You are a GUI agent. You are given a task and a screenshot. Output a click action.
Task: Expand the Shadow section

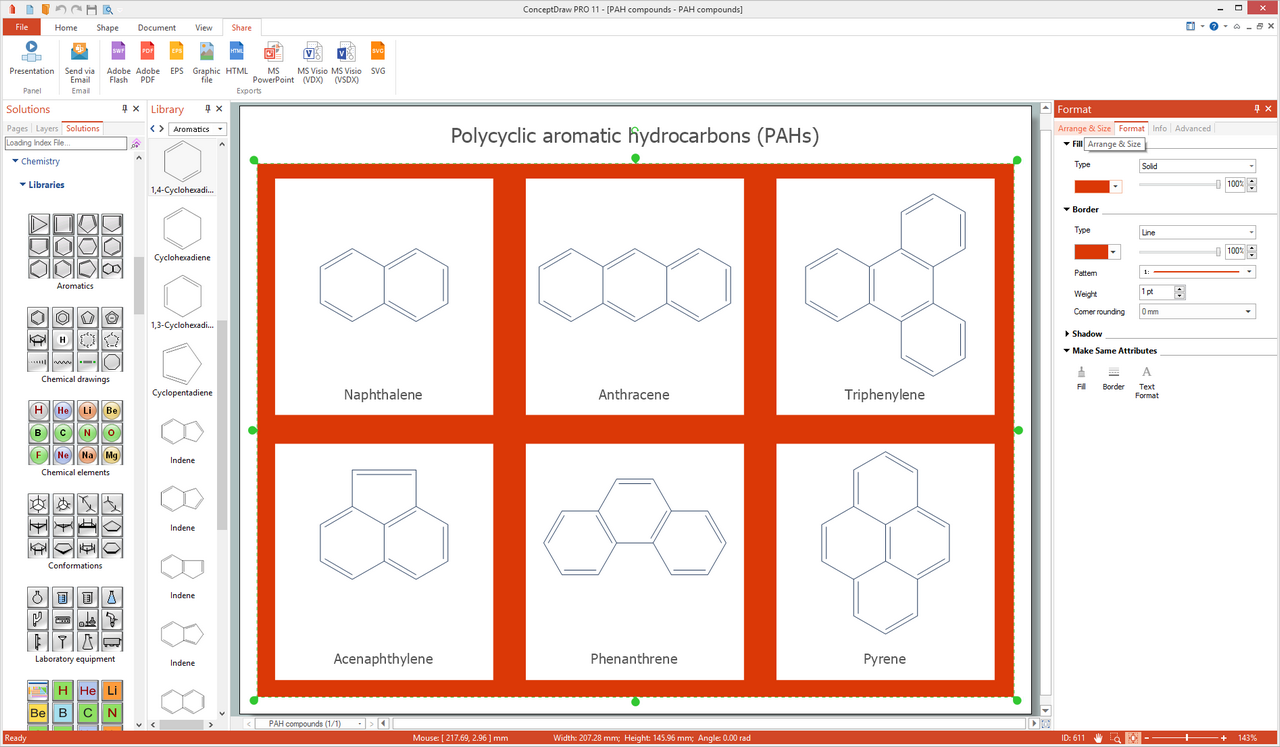(x=1066, y=333)
